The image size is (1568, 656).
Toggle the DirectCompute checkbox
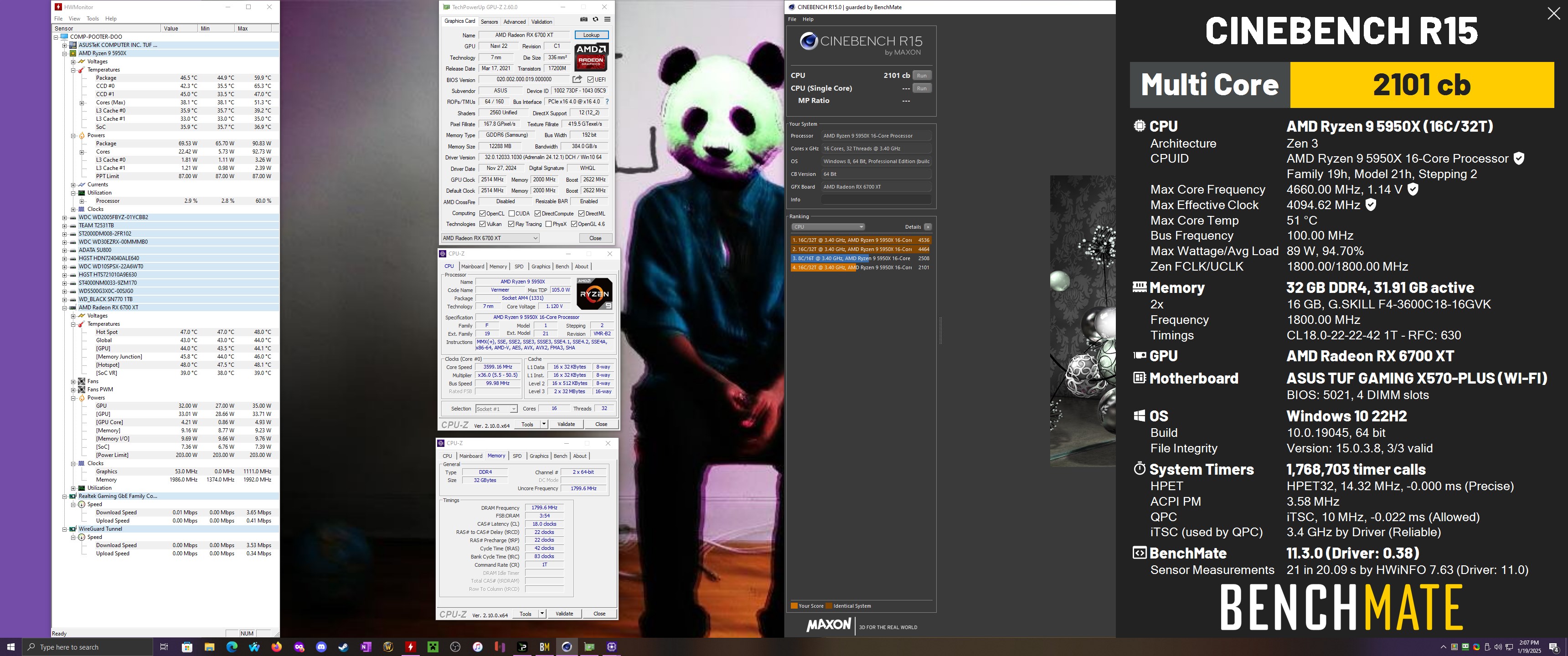537,214
